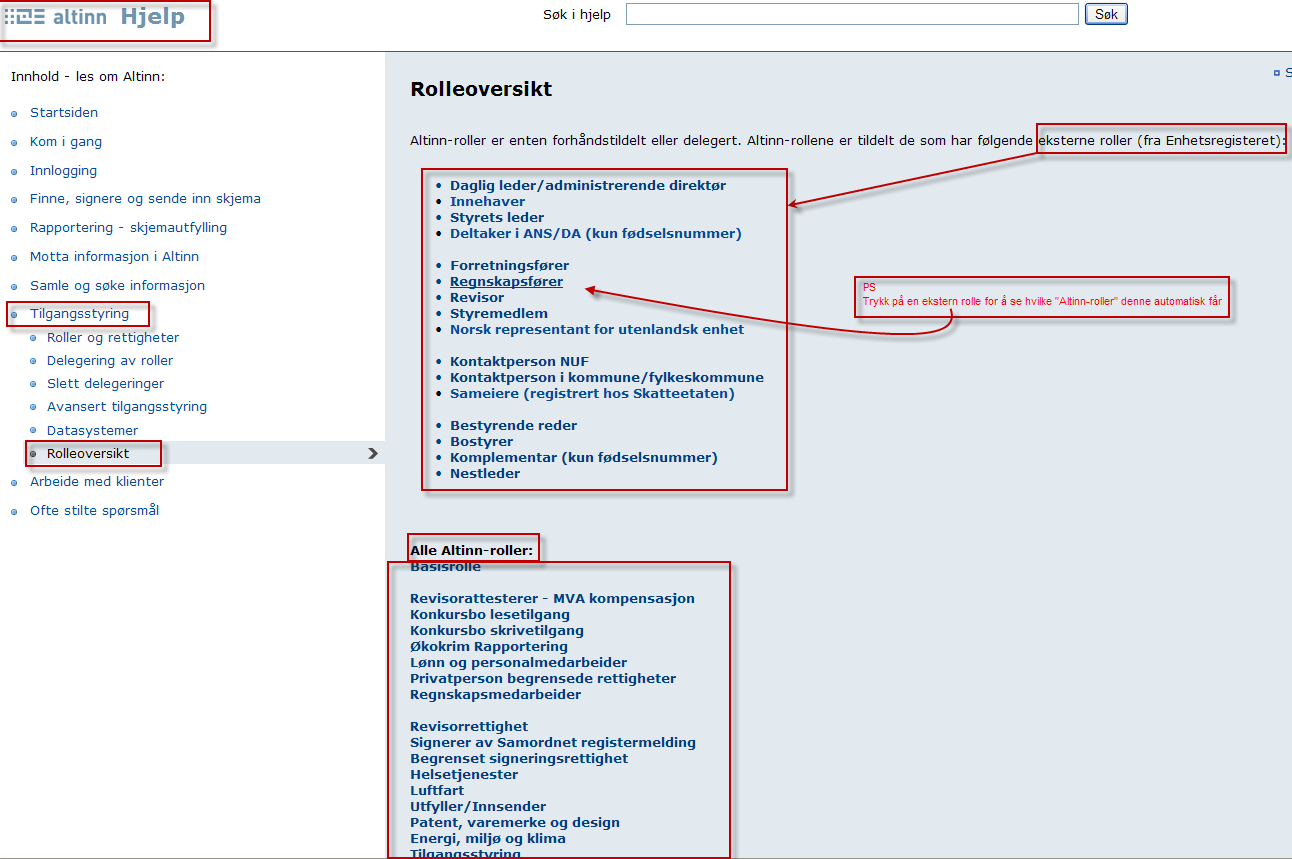
Task: Click the 'Alle Altinn-roller:' heading text
Action: 471,551
